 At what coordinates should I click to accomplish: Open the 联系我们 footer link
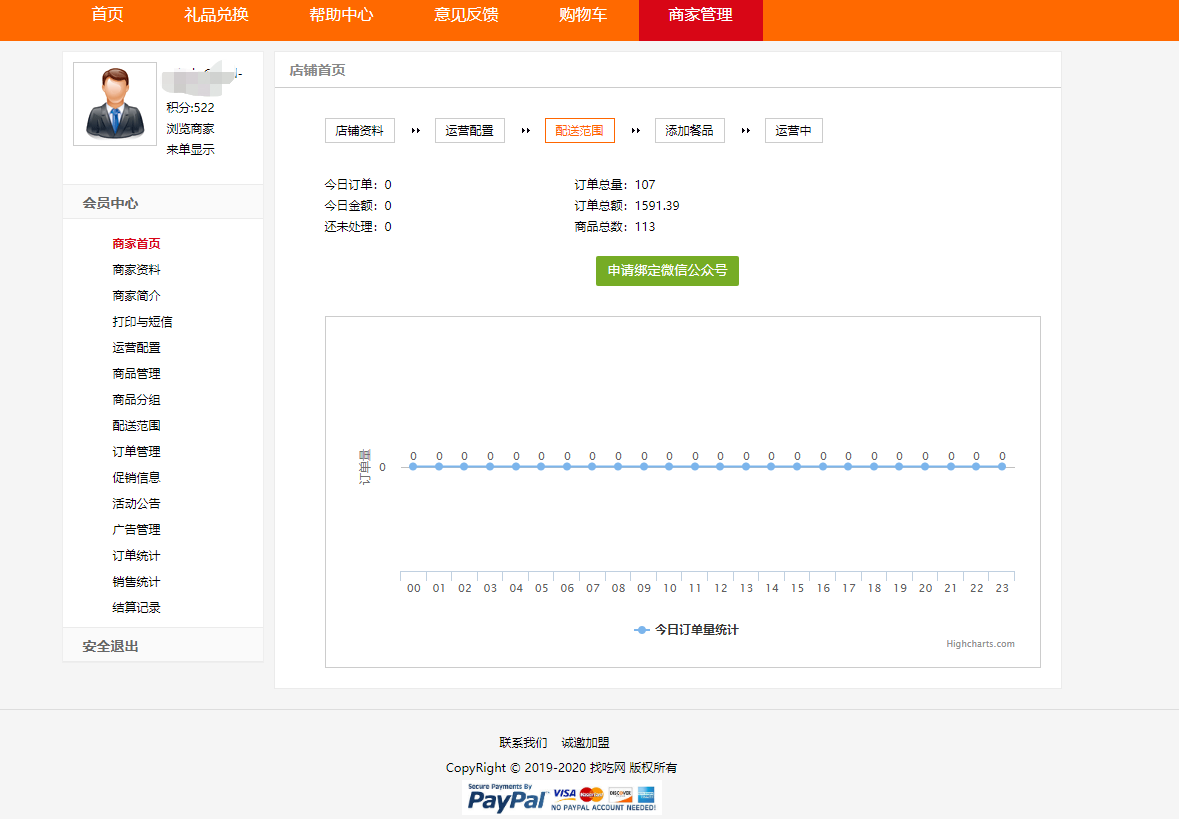523,743
